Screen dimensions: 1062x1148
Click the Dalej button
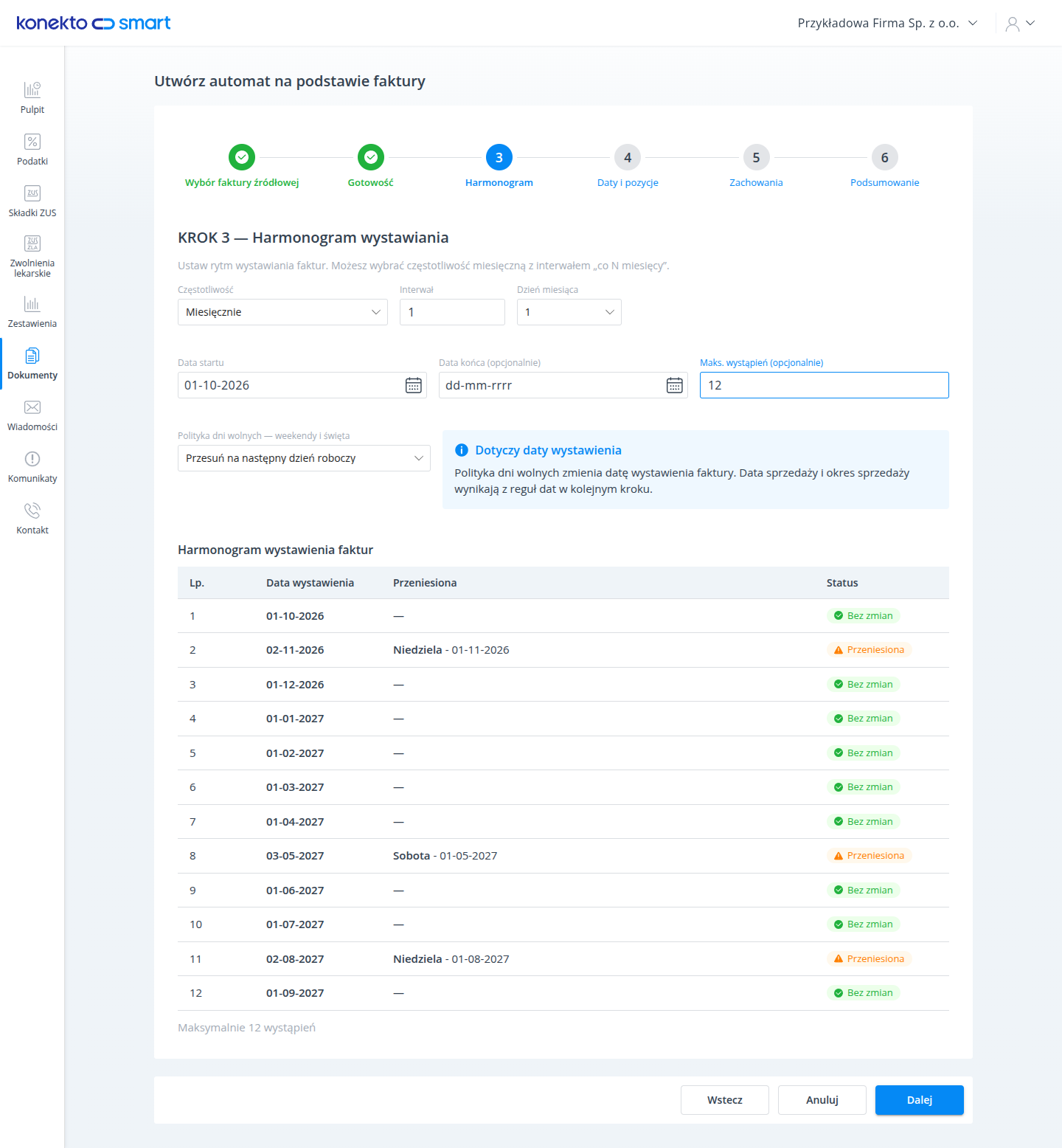tap(920, 1100)
